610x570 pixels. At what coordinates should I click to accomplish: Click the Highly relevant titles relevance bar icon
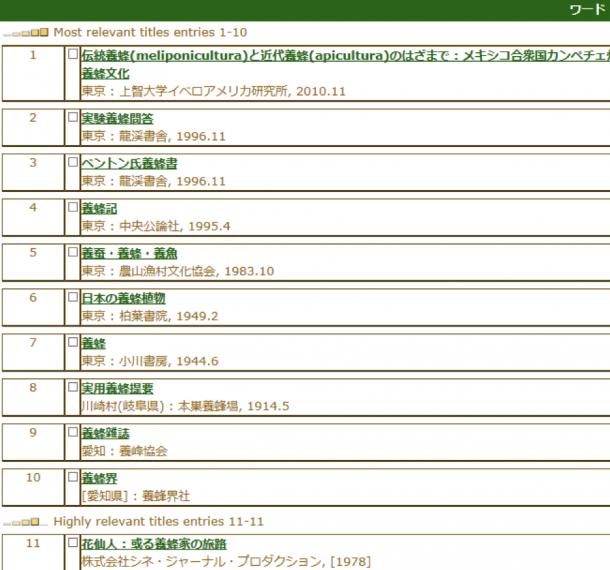click(26, 522)
